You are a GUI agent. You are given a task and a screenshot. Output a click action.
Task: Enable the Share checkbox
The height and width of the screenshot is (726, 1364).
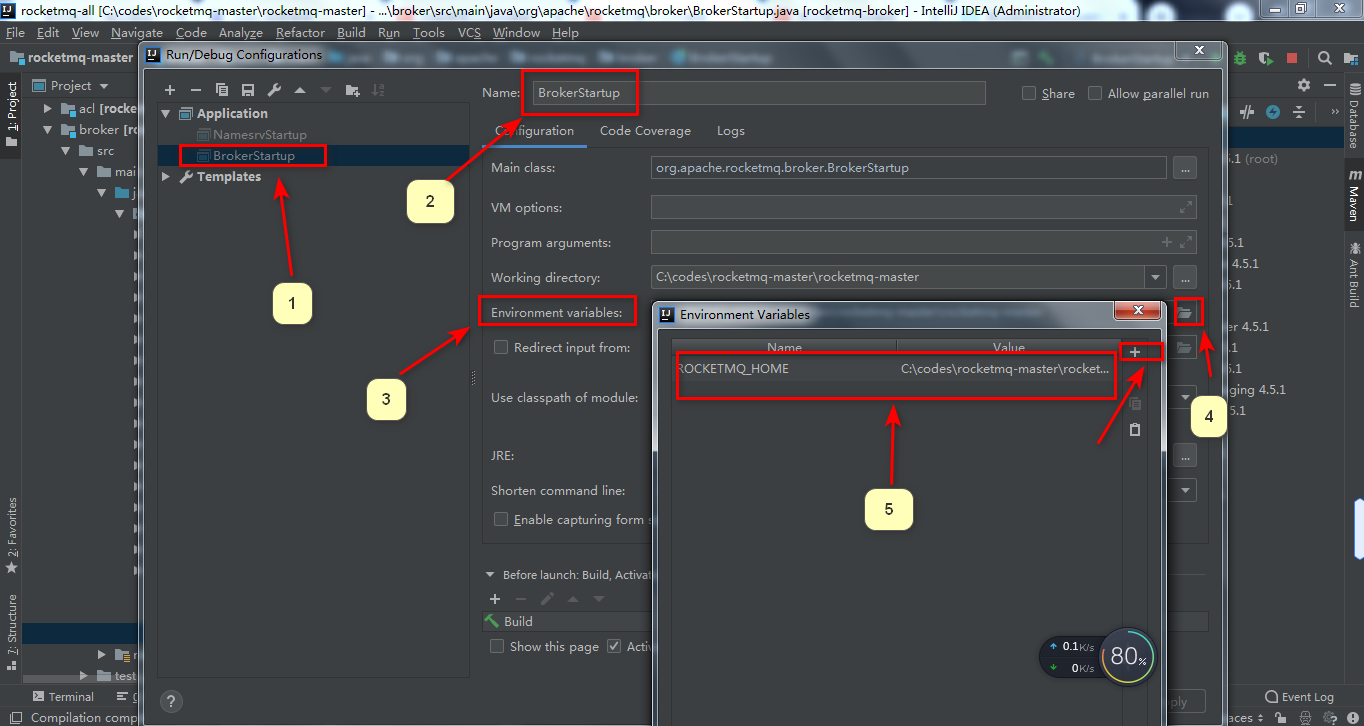pyautogui.click(x=1029, y=93)
